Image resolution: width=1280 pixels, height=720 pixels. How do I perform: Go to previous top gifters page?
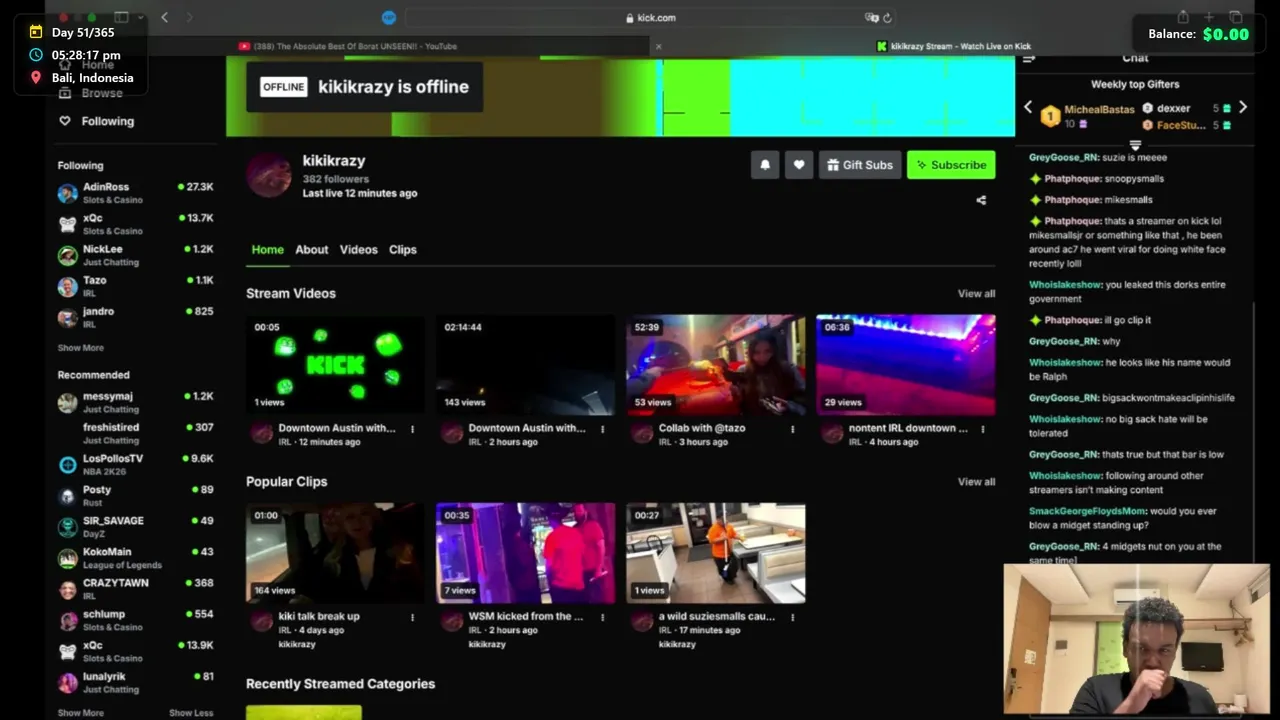tap(1028, 107)
